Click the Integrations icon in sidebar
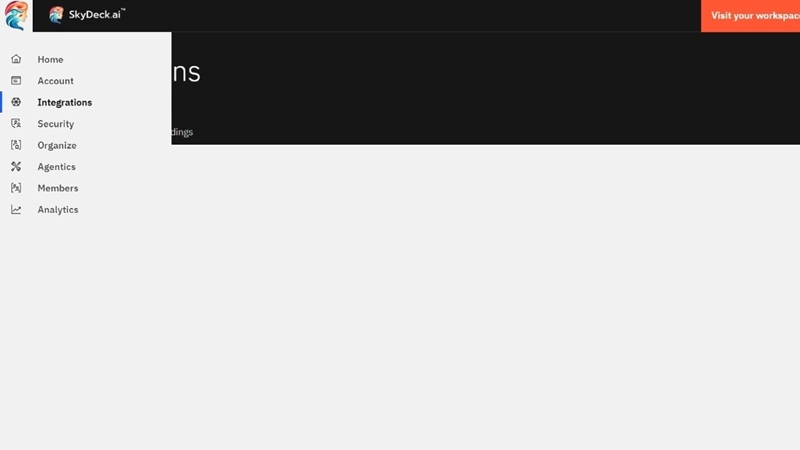The width and height of the screenshot is (800, 450). 16,103
